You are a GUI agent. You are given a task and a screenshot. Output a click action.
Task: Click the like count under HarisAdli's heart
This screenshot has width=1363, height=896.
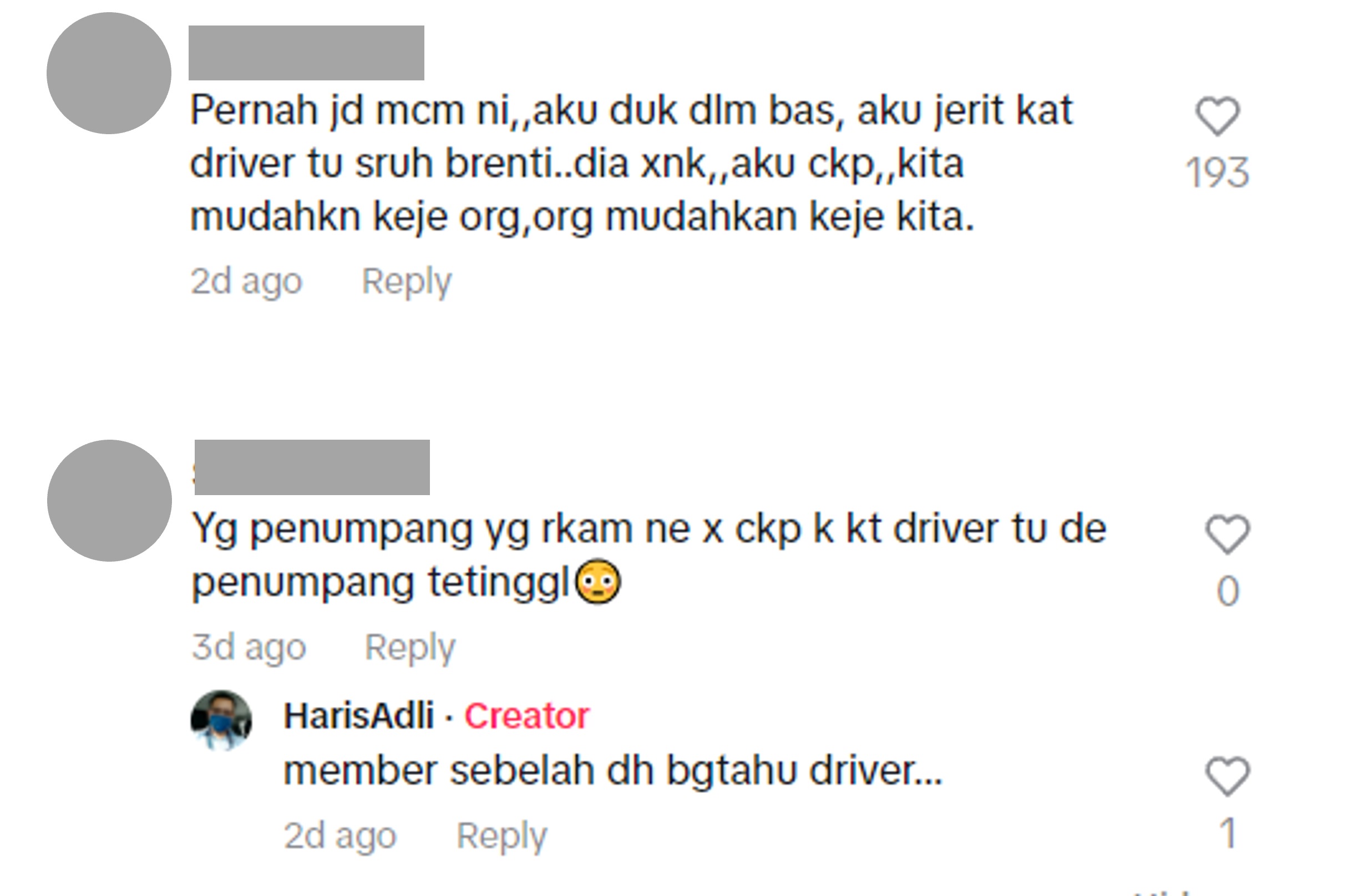coord(1228,832)
